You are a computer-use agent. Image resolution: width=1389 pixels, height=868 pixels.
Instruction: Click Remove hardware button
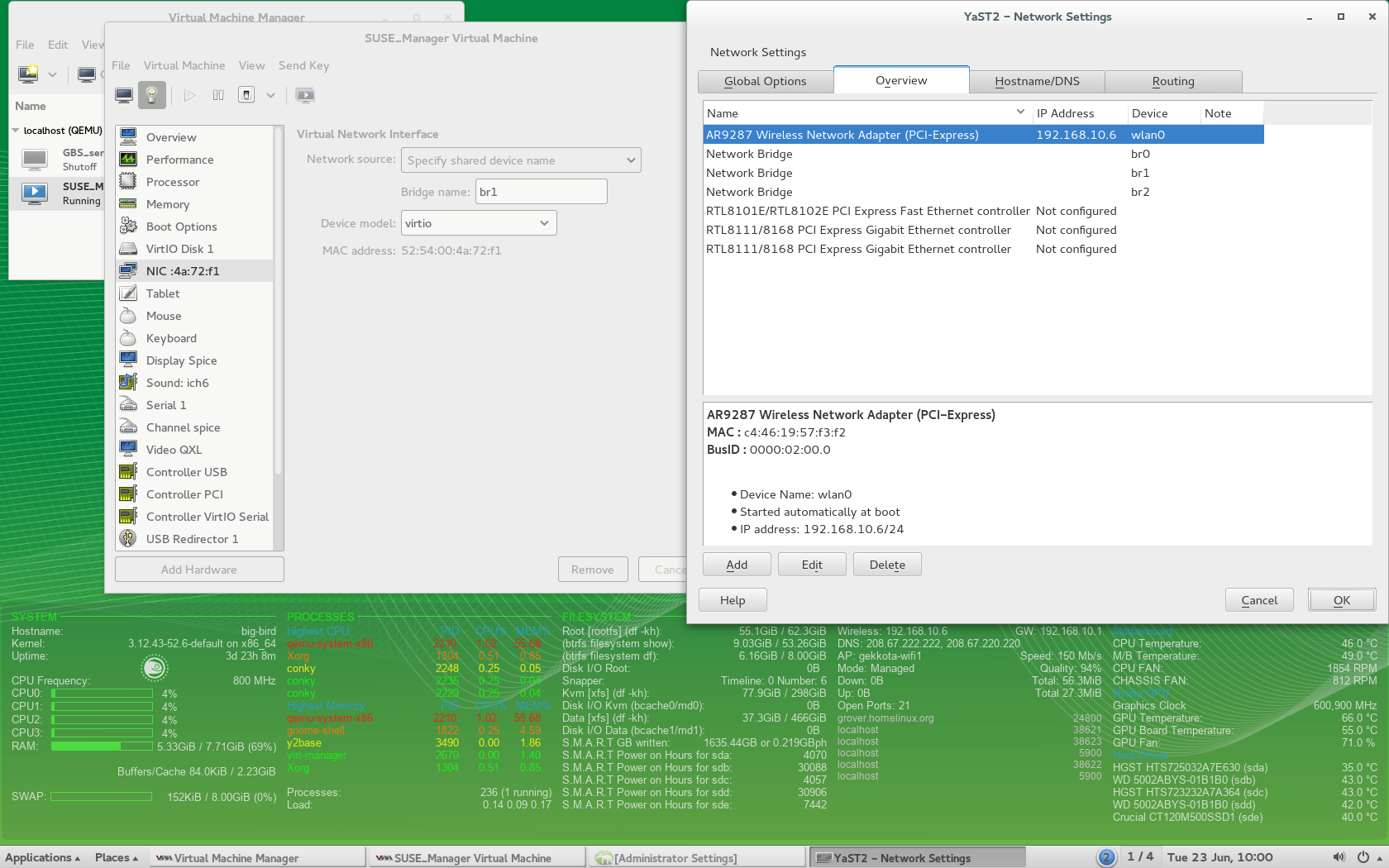[x=593, y=570]
